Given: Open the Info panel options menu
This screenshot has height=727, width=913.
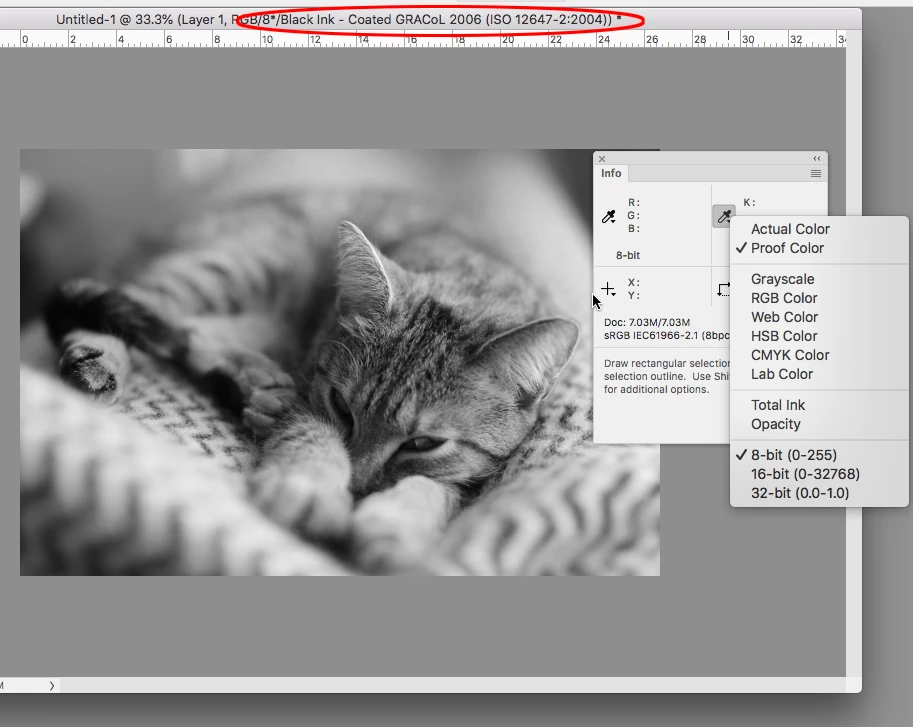Looking at the screenshot, I should point(816,173).
